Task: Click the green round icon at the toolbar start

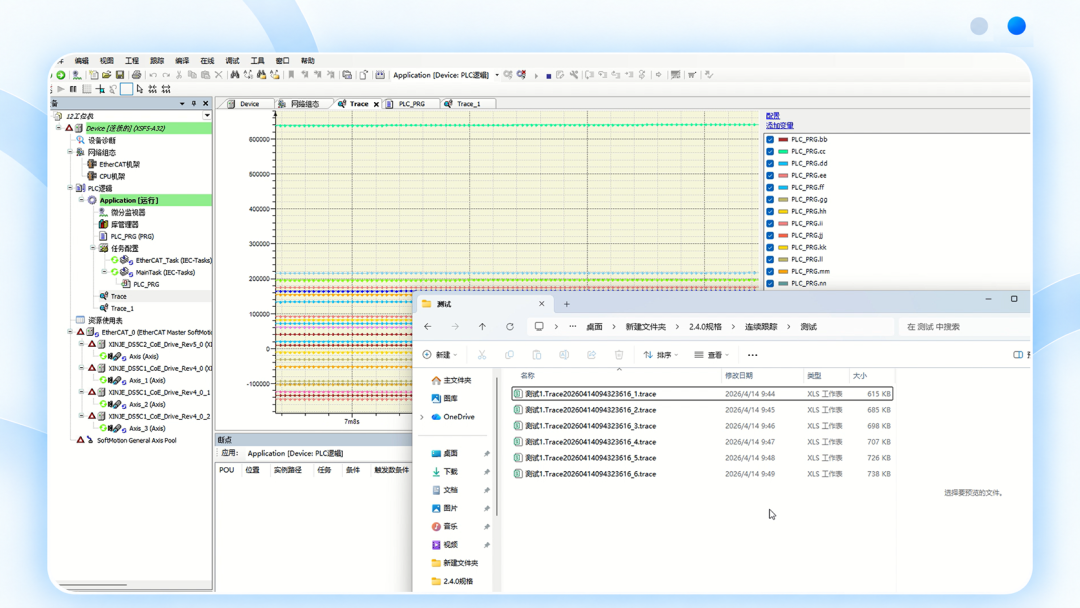Action: [61, 75]
